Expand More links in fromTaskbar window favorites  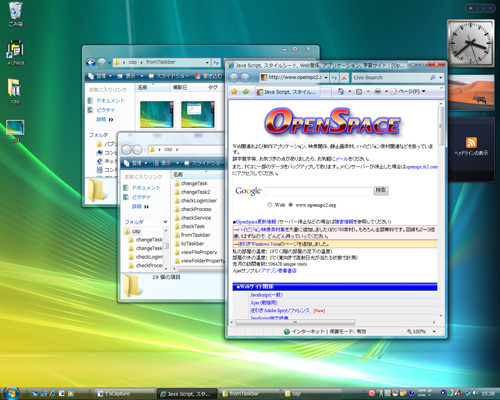point(105,119)
